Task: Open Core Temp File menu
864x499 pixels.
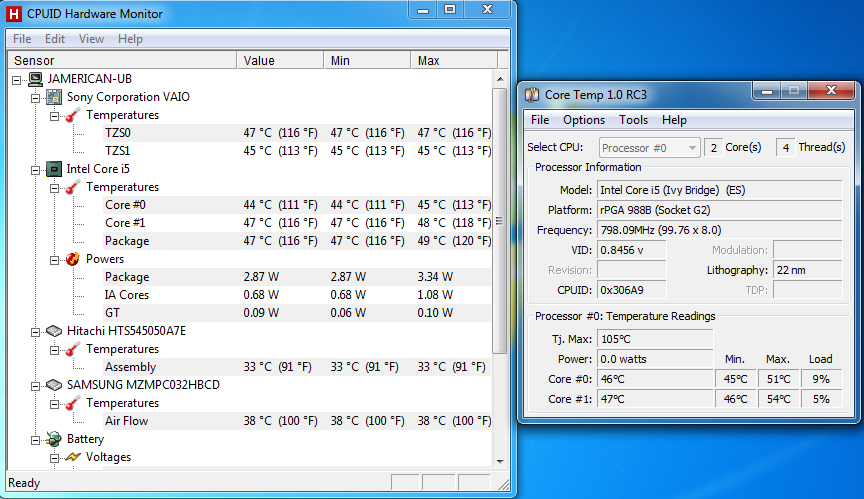Action: tap(540, 120)
